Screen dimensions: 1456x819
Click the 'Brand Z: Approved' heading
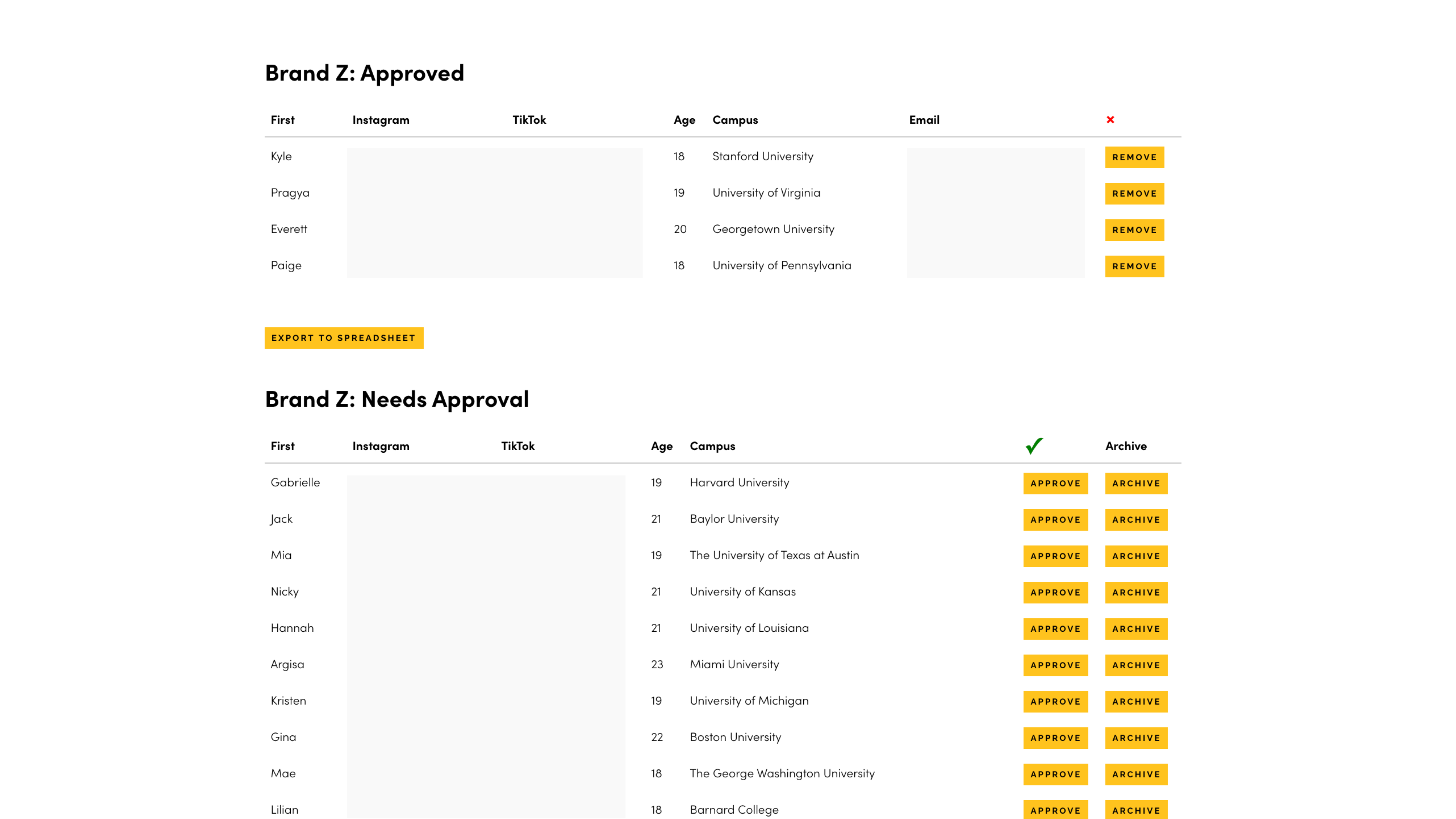click(x=365, y=74)
